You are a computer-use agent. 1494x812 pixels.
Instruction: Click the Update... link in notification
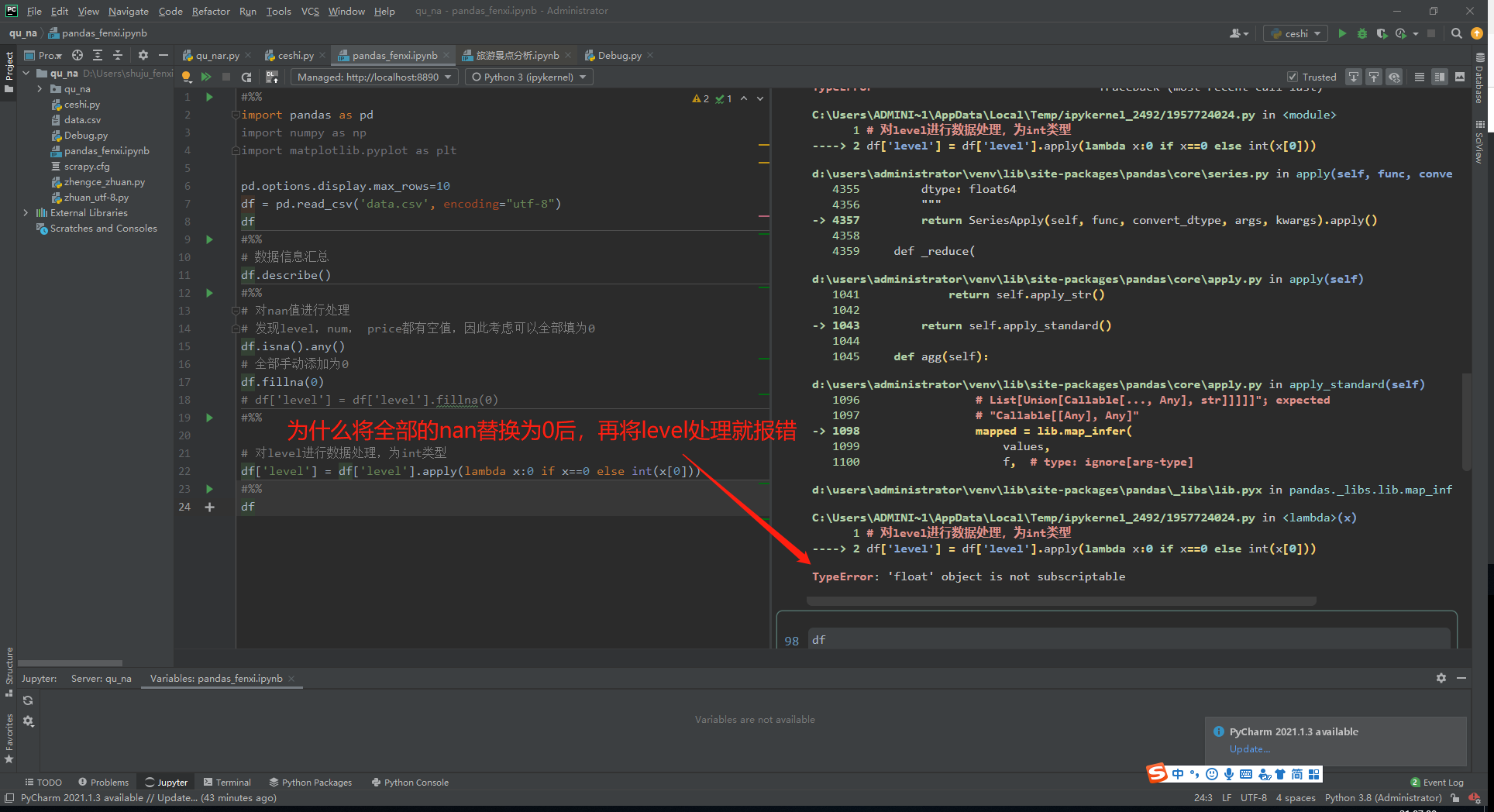coord(1249,749)
